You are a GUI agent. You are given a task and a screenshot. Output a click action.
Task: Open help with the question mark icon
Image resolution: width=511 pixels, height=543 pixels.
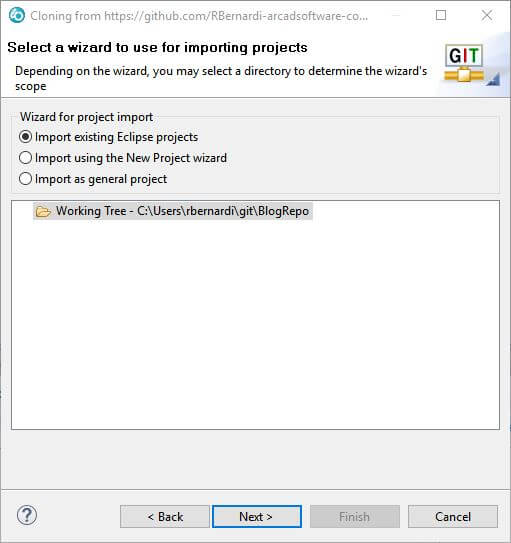(x=27, y=515)
